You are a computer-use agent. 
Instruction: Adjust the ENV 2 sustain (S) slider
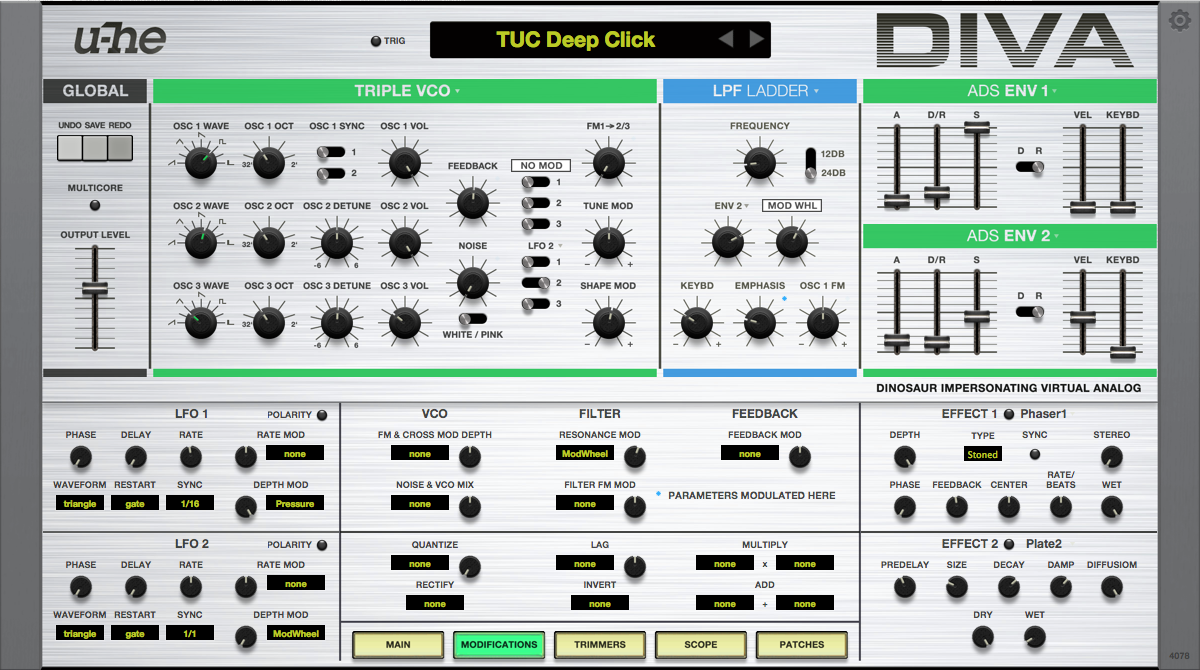pos(977,317)
